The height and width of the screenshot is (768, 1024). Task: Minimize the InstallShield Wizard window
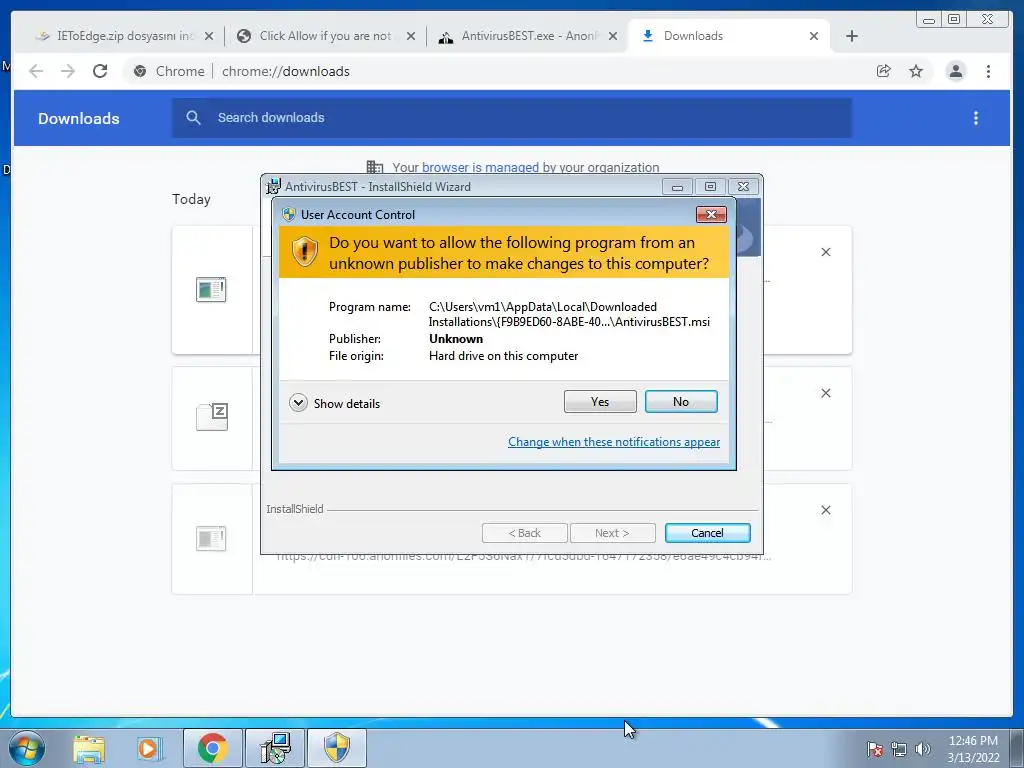click(x=677, y=187)
